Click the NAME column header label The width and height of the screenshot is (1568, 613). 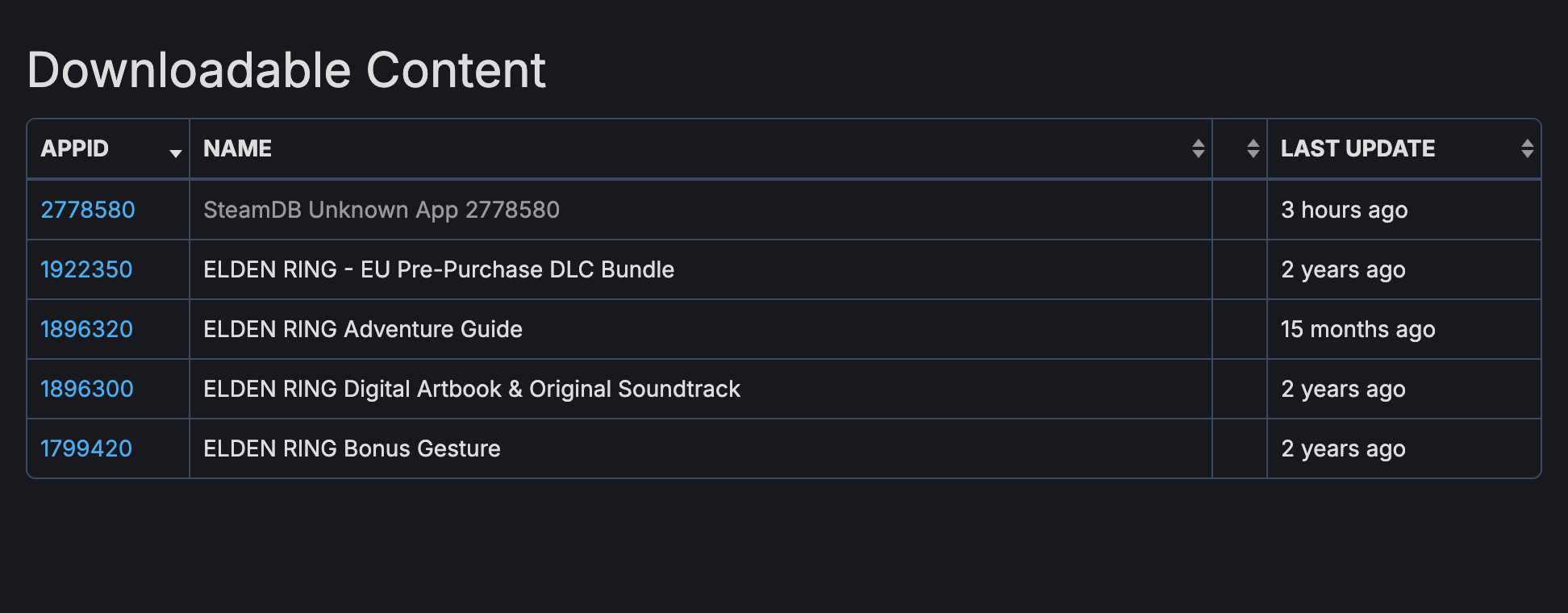coord(237,148)
